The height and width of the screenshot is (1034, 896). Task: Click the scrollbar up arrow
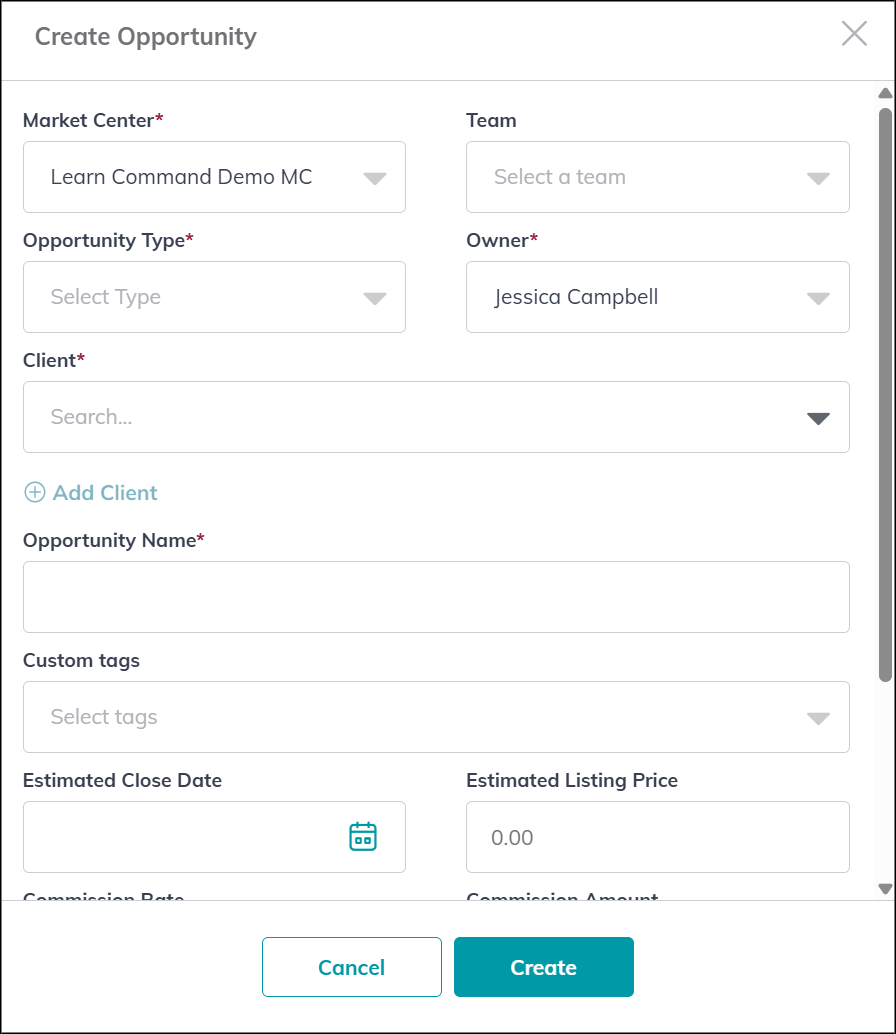point(885,94)
